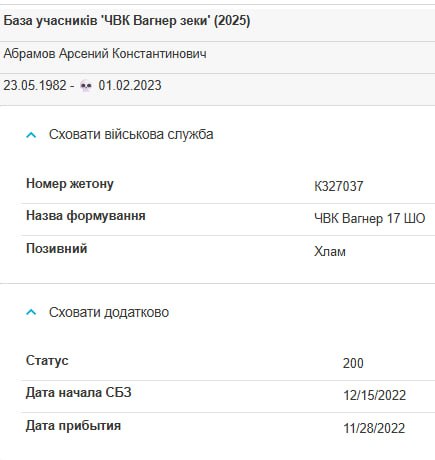This screenshot has width=435, height=460.
Task: Click the birth date 23.05.1982
Action: point(35,85)
